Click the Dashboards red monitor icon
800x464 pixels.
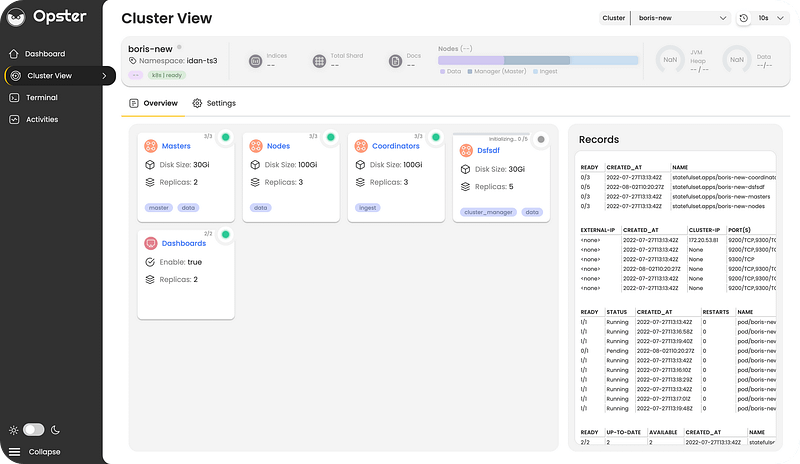[151, 243]
